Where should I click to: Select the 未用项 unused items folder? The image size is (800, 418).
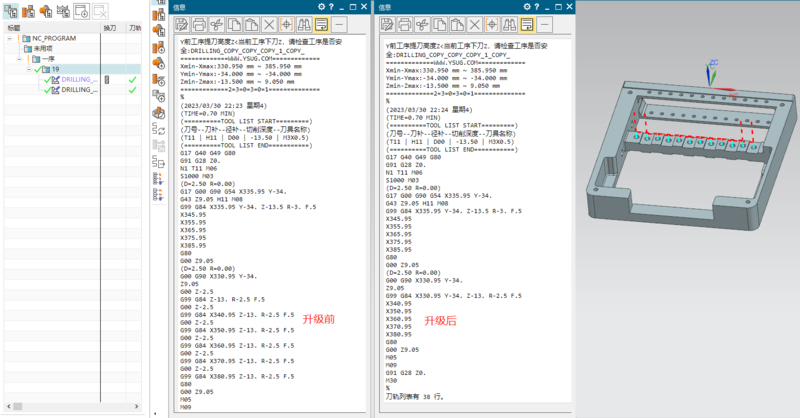[x=44, y=48]
